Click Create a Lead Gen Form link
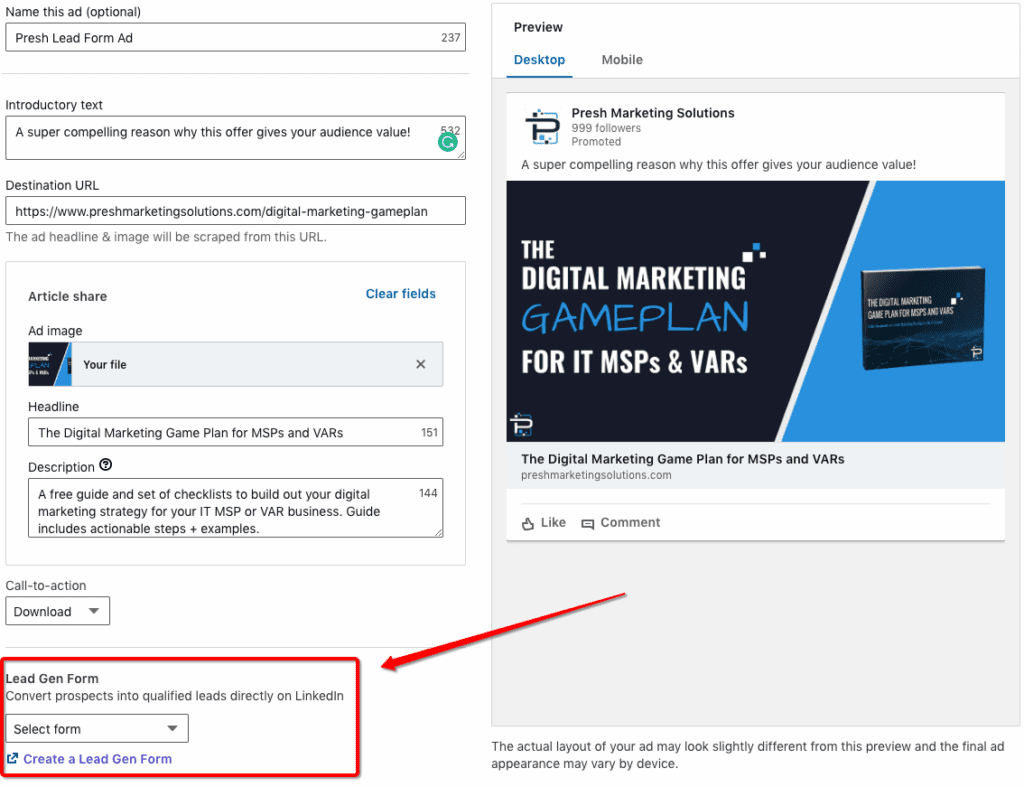 pos(97,759)
